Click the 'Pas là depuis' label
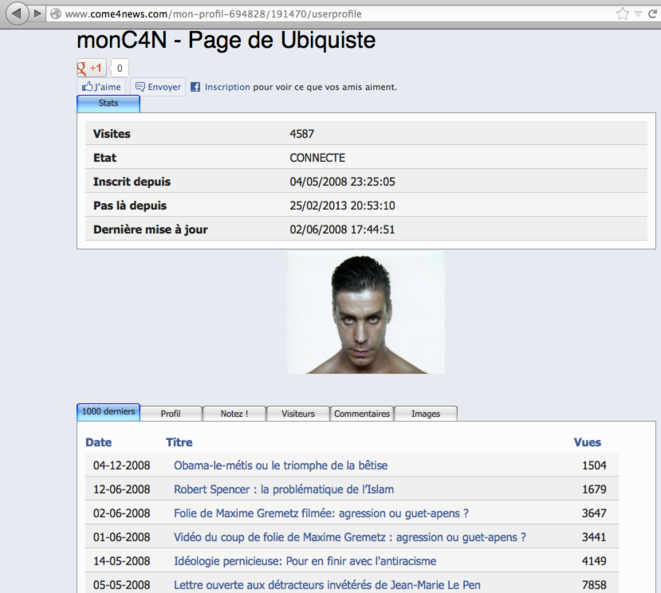 tap(130, 206)
